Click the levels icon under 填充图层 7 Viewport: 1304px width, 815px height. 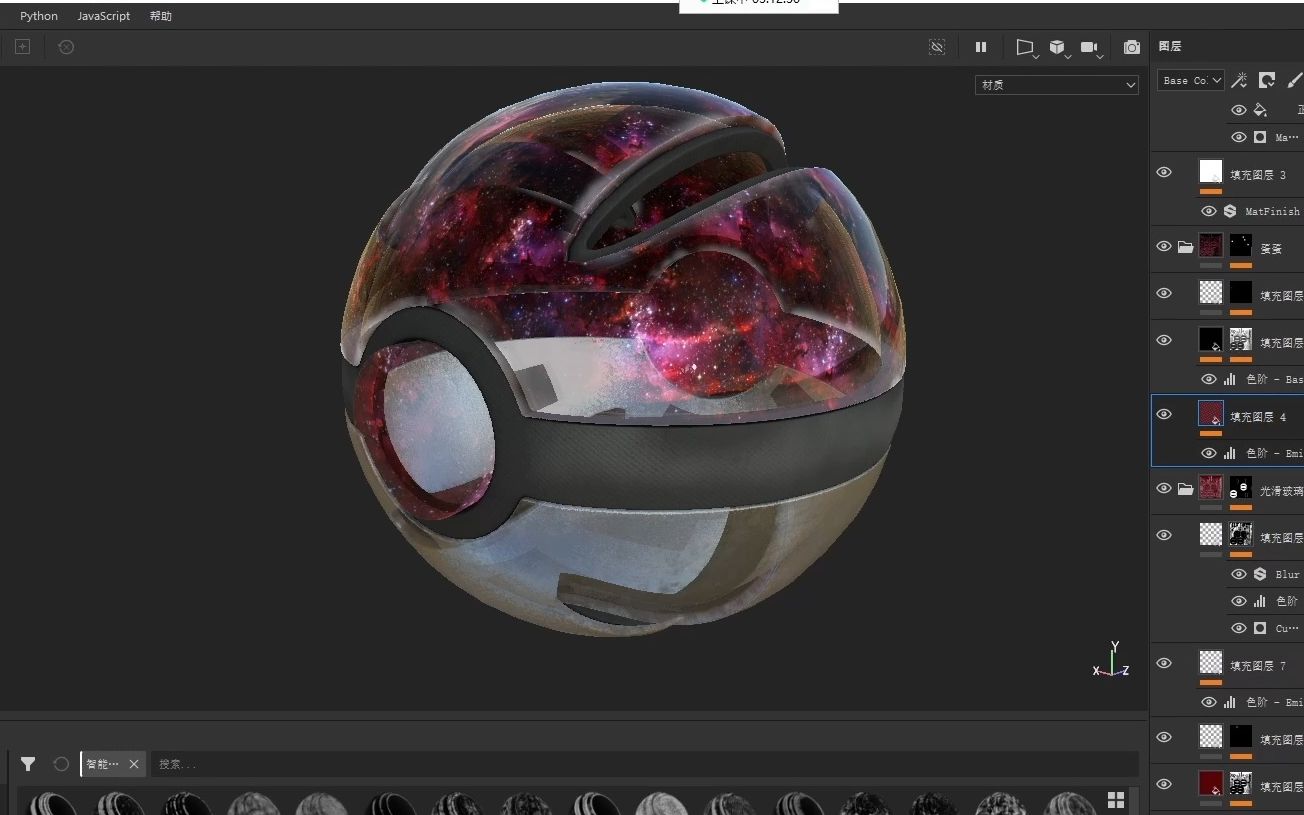tap(1230, 702)
